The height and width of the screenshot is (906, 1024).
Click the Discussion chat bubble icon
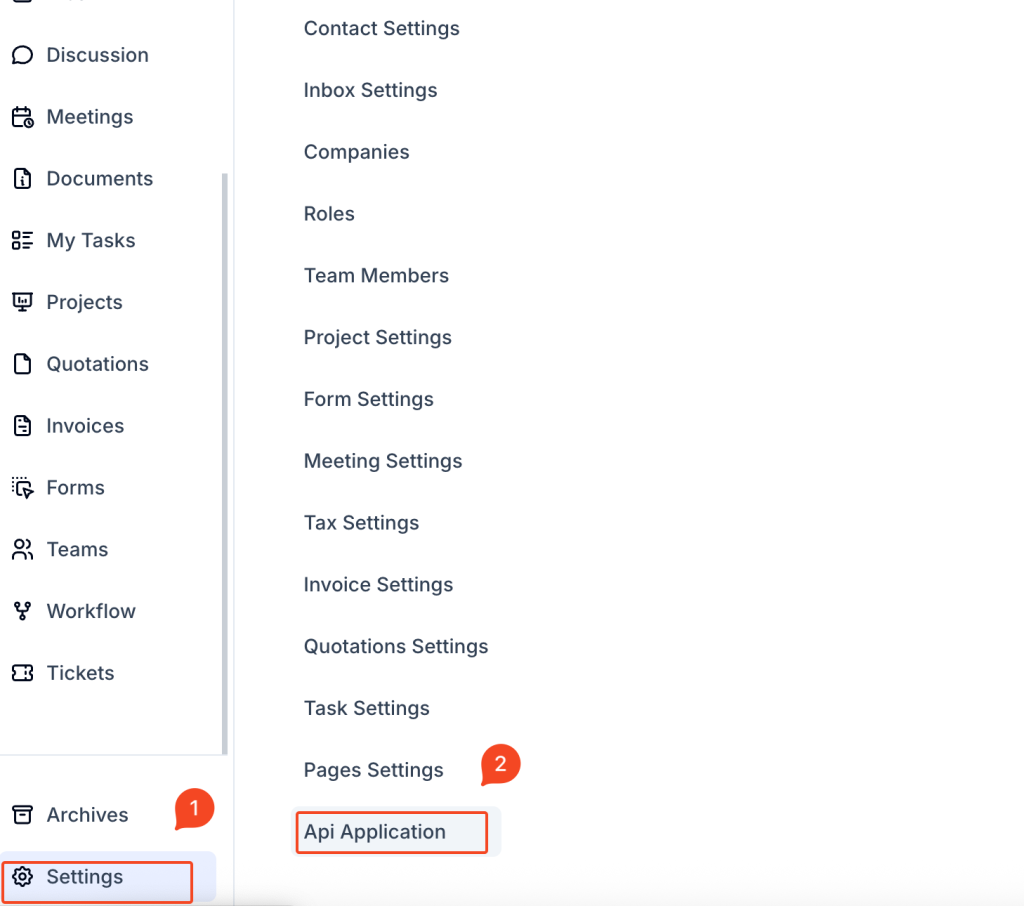22,55
